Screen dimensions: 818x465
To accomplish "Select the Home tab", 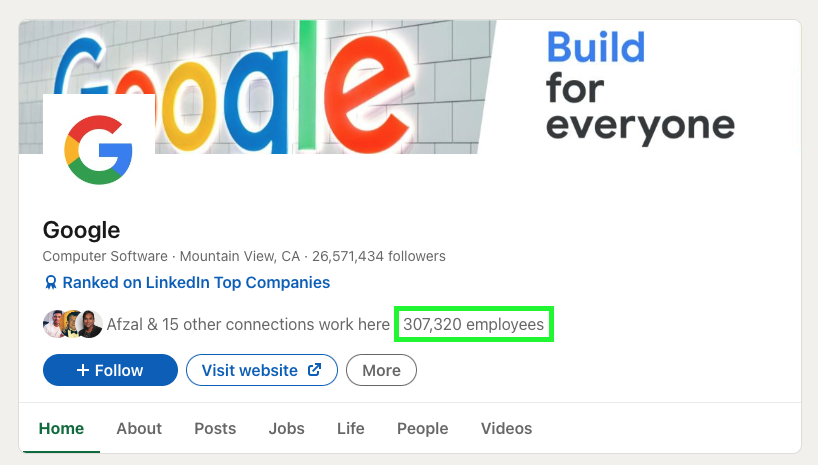I will (61, 428).
